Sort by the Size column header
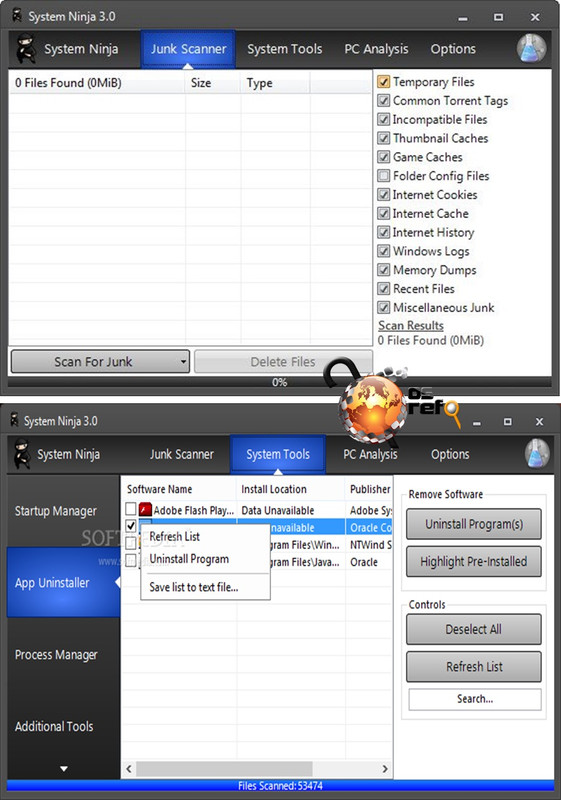Viewport: 561px width, 800px height. pyautogui.click(x=213, y=83)
